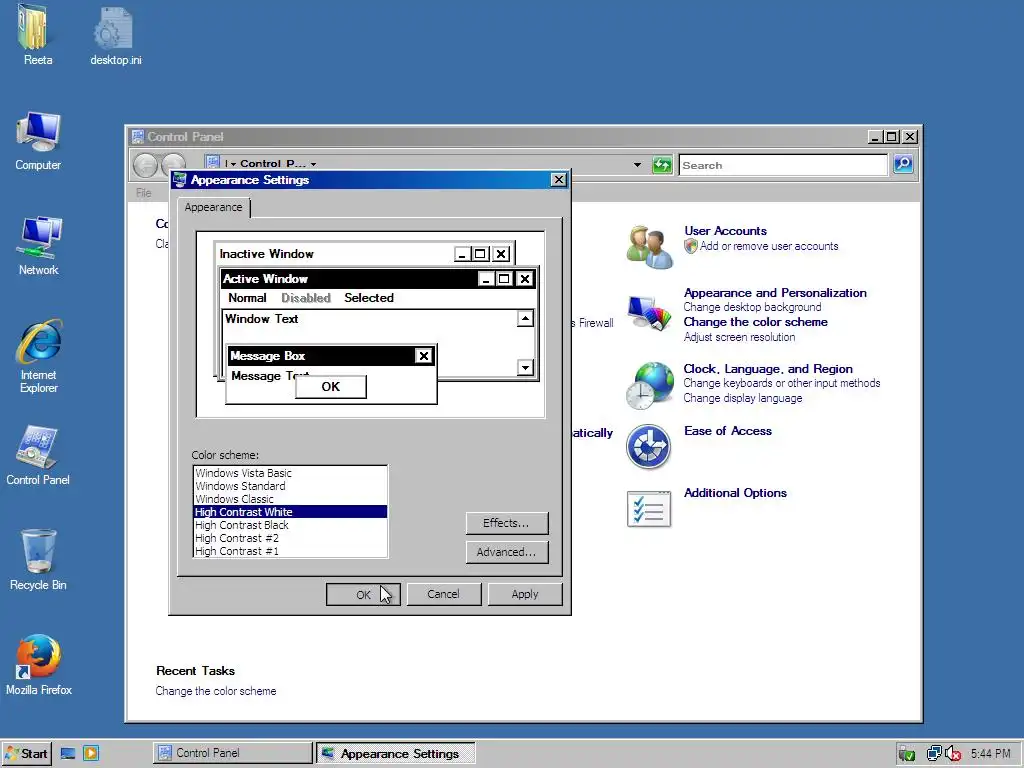Open the File menu in Control Panel
This screenshot has height=768, width=1024.
(144, 193)
